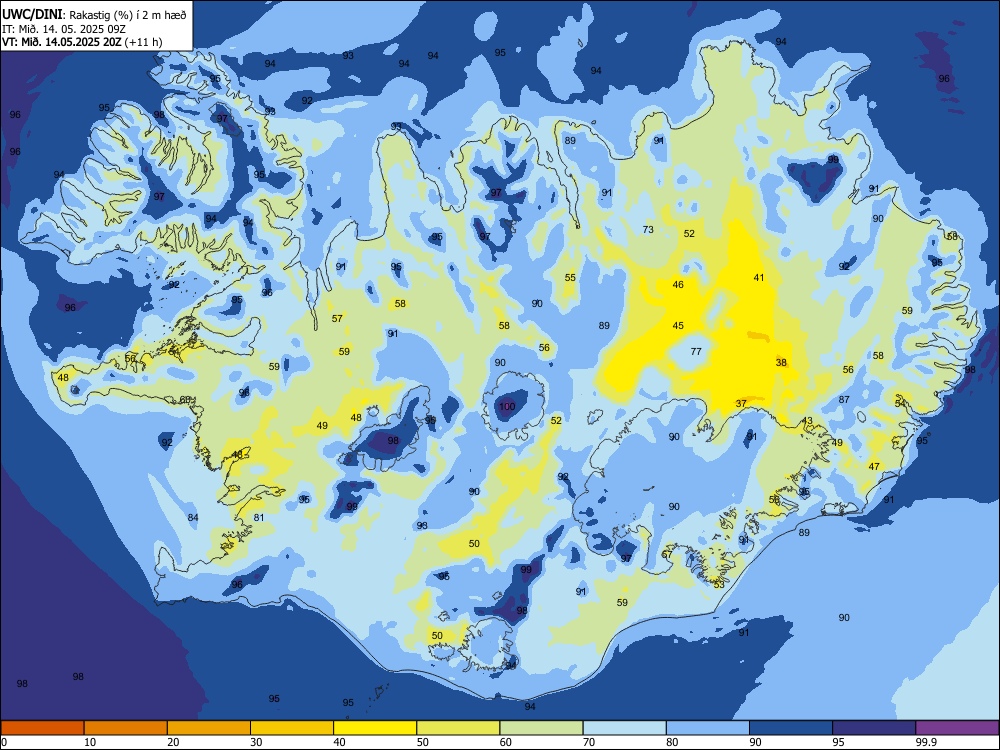Click the '(+11 h)' forecast offset text
This screenshot has width=1000, height=750.
pyautogui.click(x=144, y=42)
